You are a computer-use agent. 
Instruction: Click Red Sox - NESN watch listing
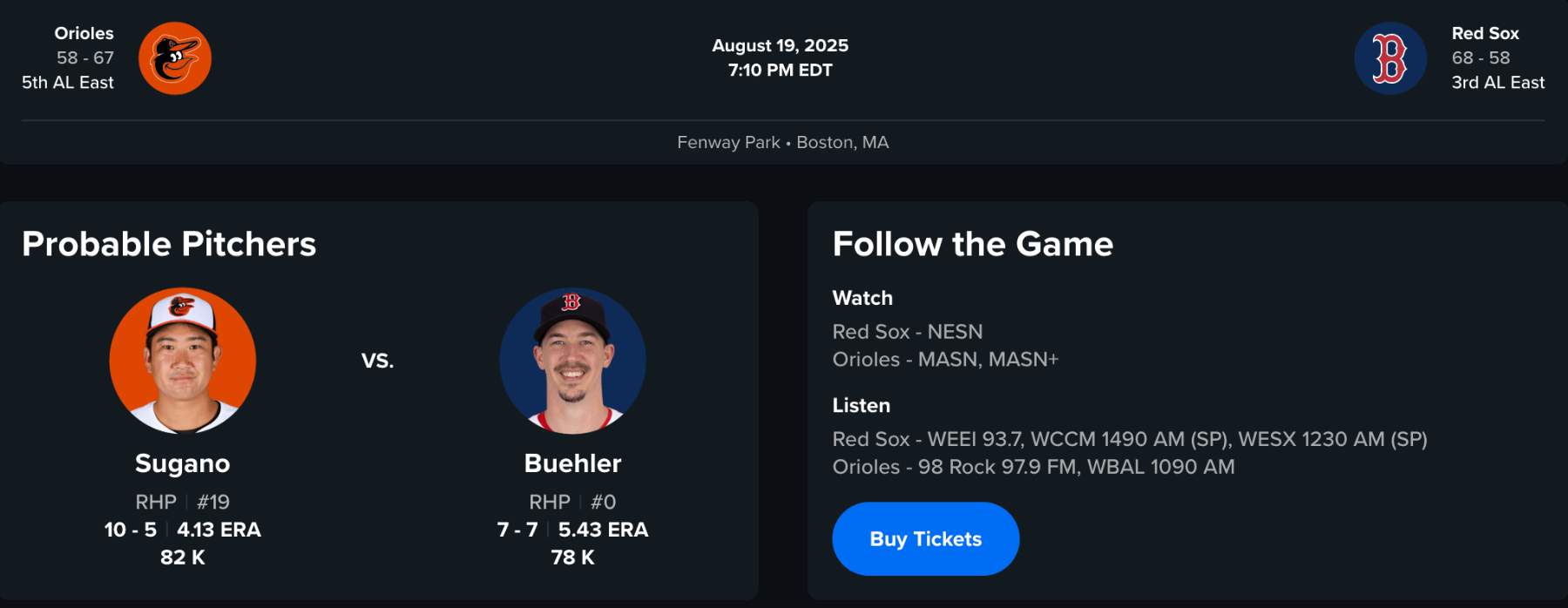pos(907,332)
